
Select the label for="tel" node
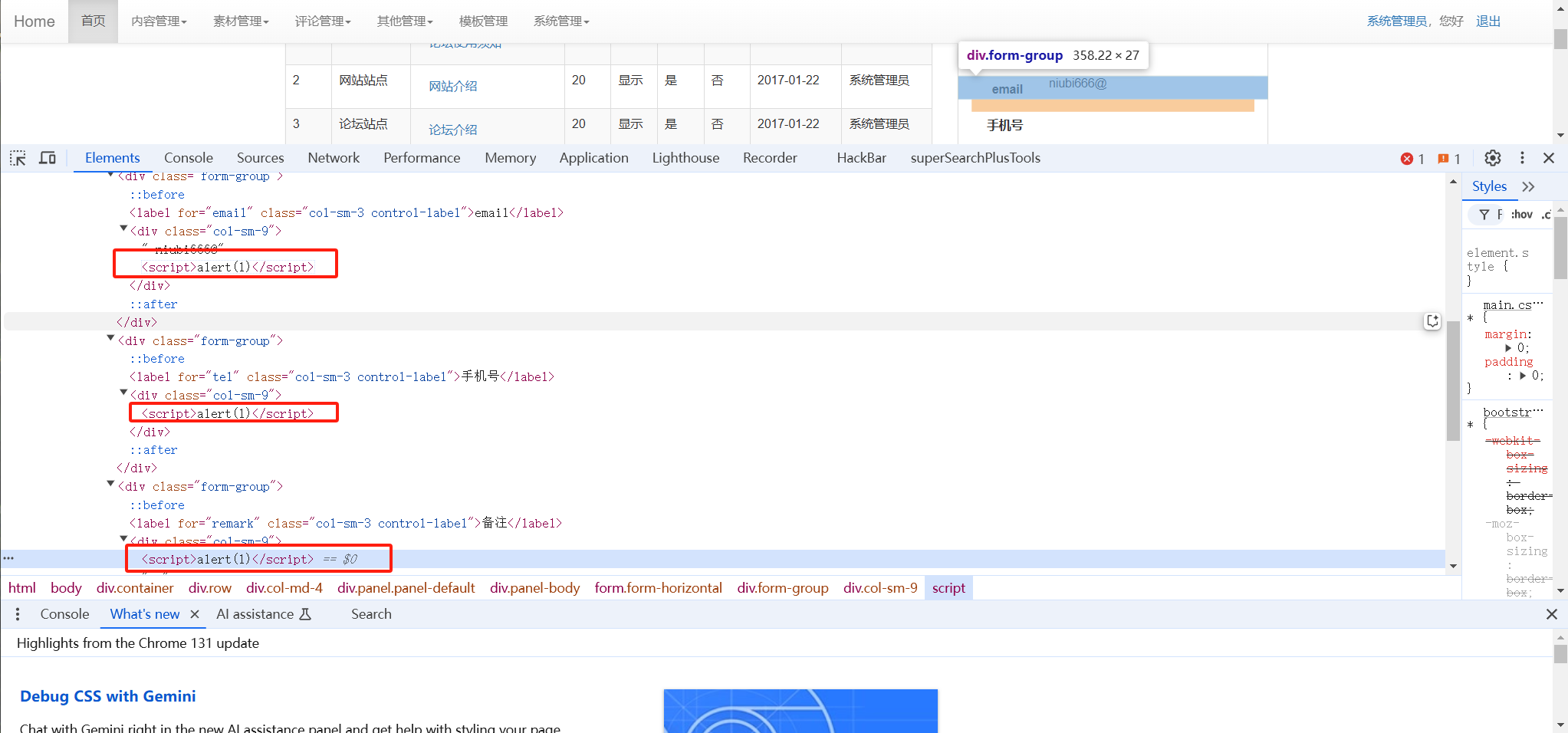(x=342, y=377)
